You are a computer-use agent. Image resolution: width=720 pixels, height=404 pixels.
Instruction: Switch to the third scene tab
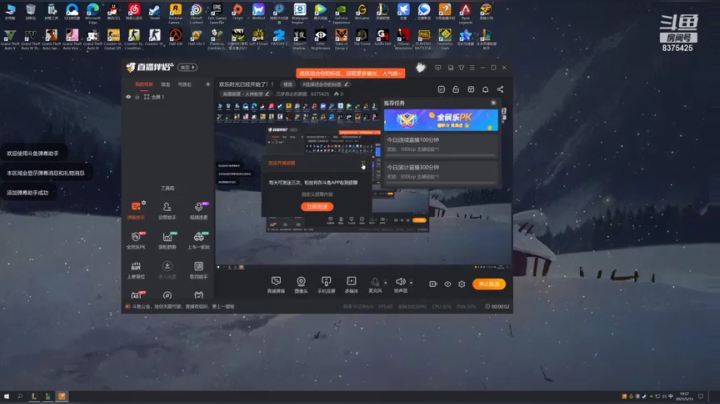185,84
